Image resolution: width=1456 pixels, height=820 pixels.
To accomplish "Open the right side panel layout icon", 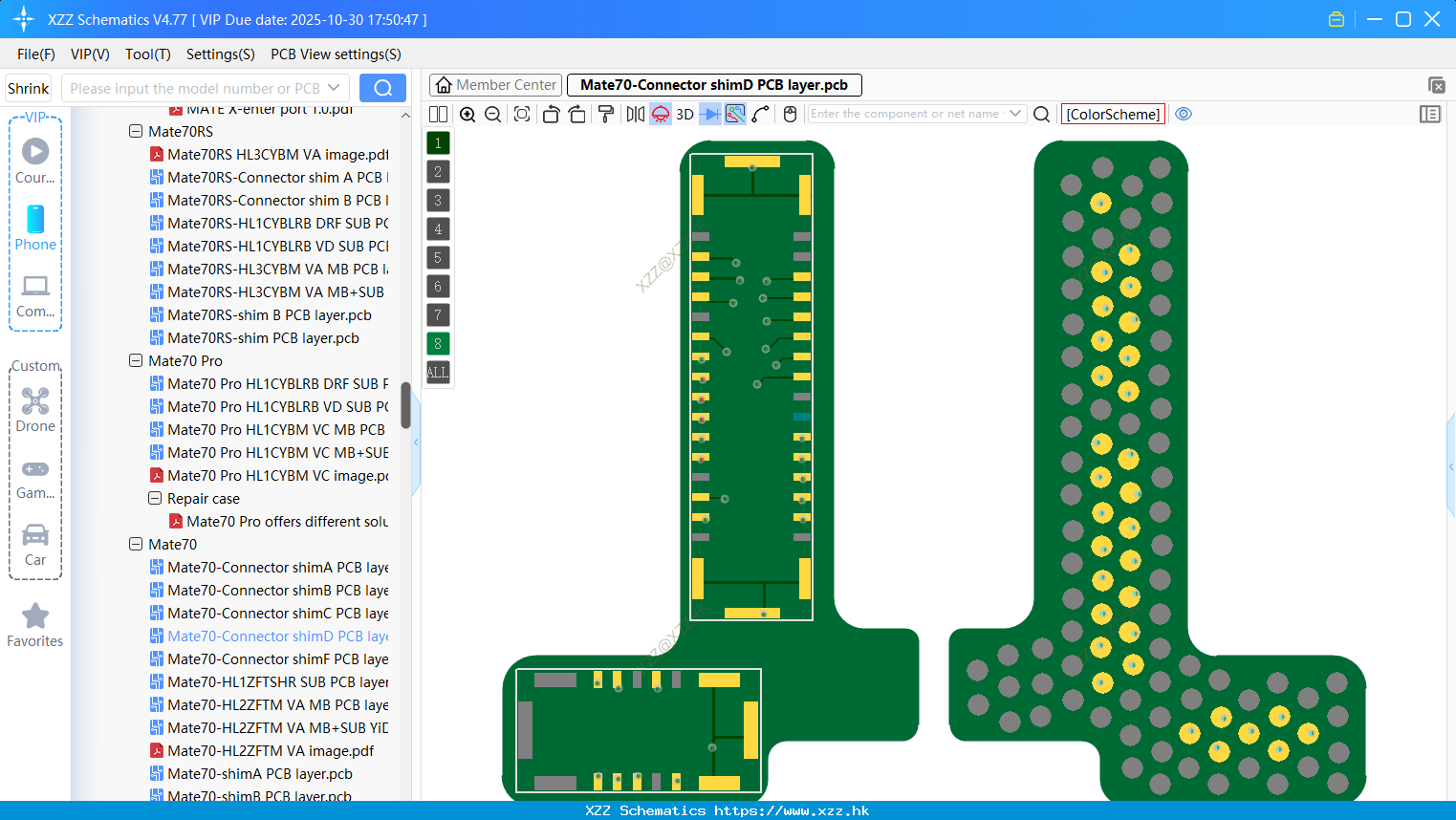I will [x=1430, y=114].
